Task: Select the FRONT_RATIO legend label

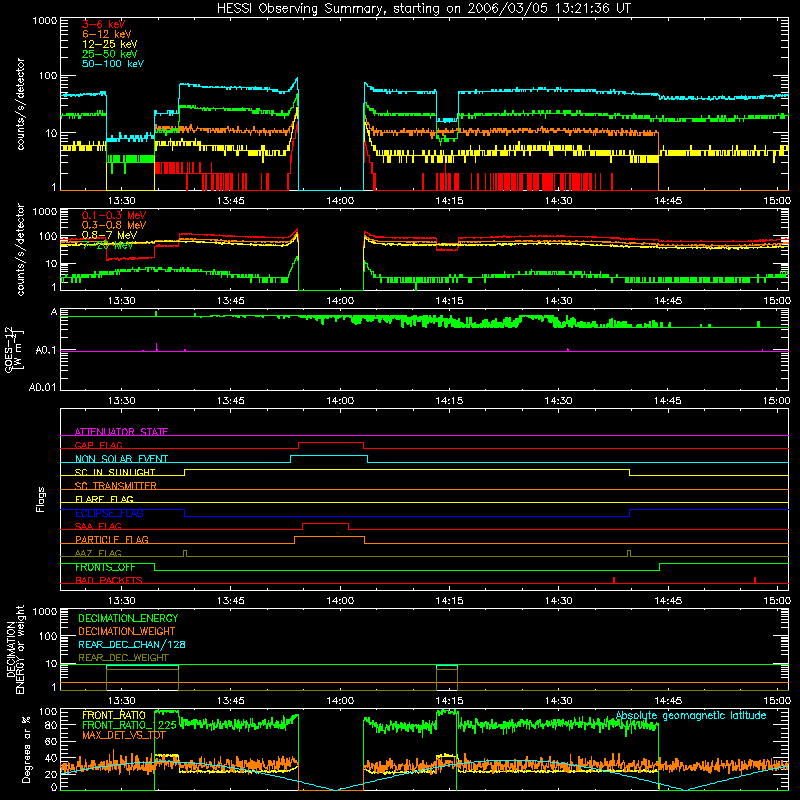Action: click(114, 715)
